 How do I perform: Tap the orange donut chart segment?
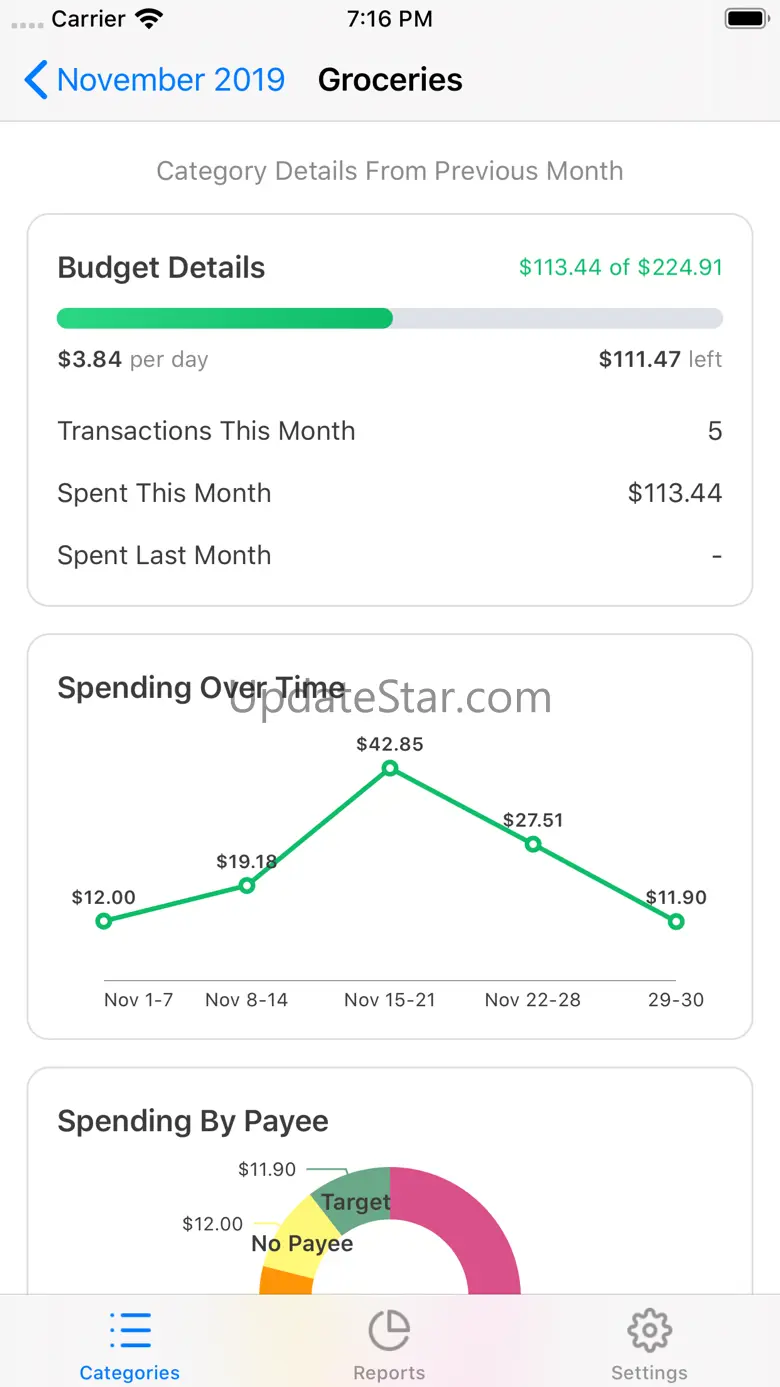273,1281
